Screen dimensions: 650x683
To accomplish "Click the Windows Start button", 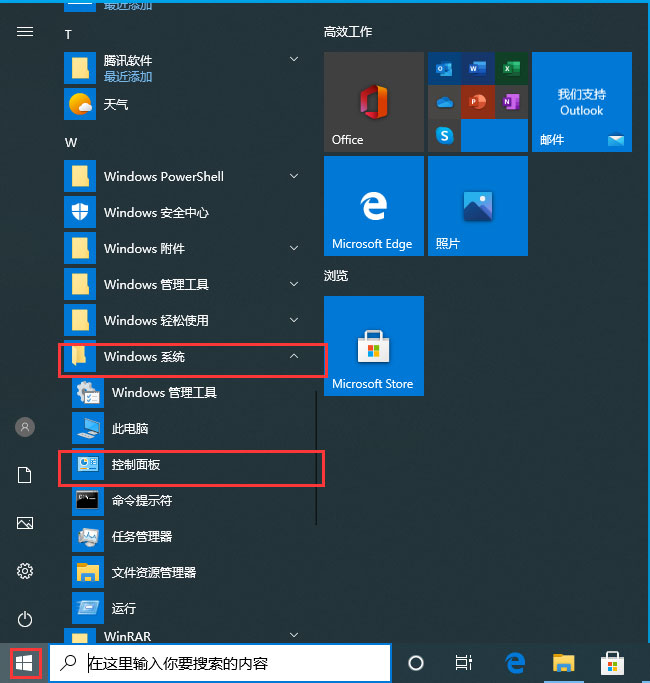I will 24,662.
